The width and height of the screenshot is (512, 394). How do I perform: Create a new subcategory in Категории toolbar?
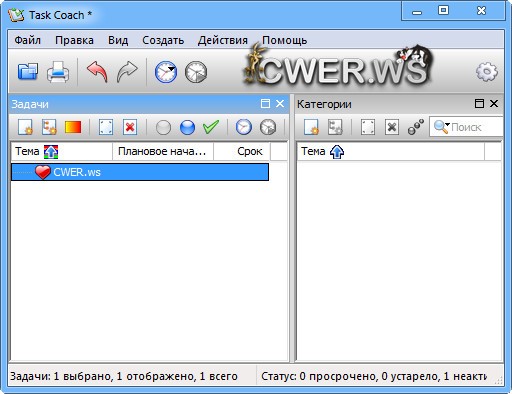click(335, 127)
